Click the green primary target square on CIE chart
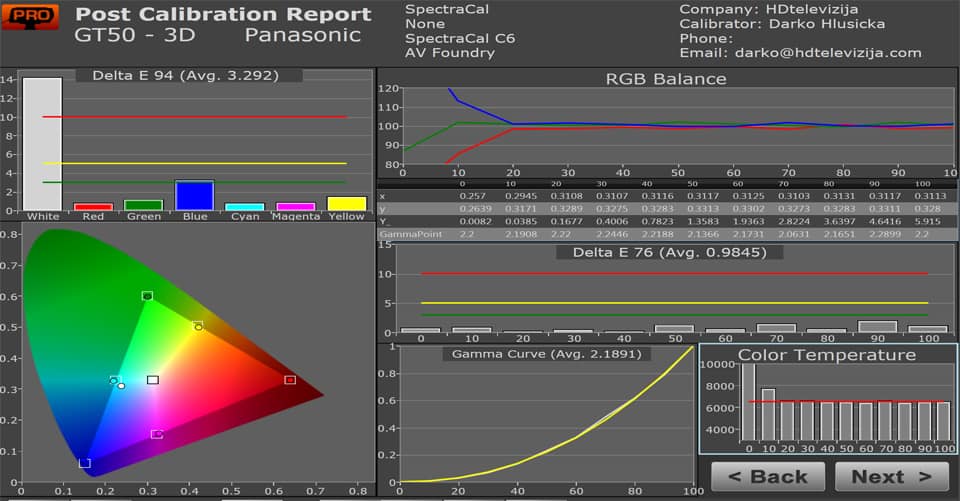The width and height of the screenshot is (960, 501). coord(147,296)
